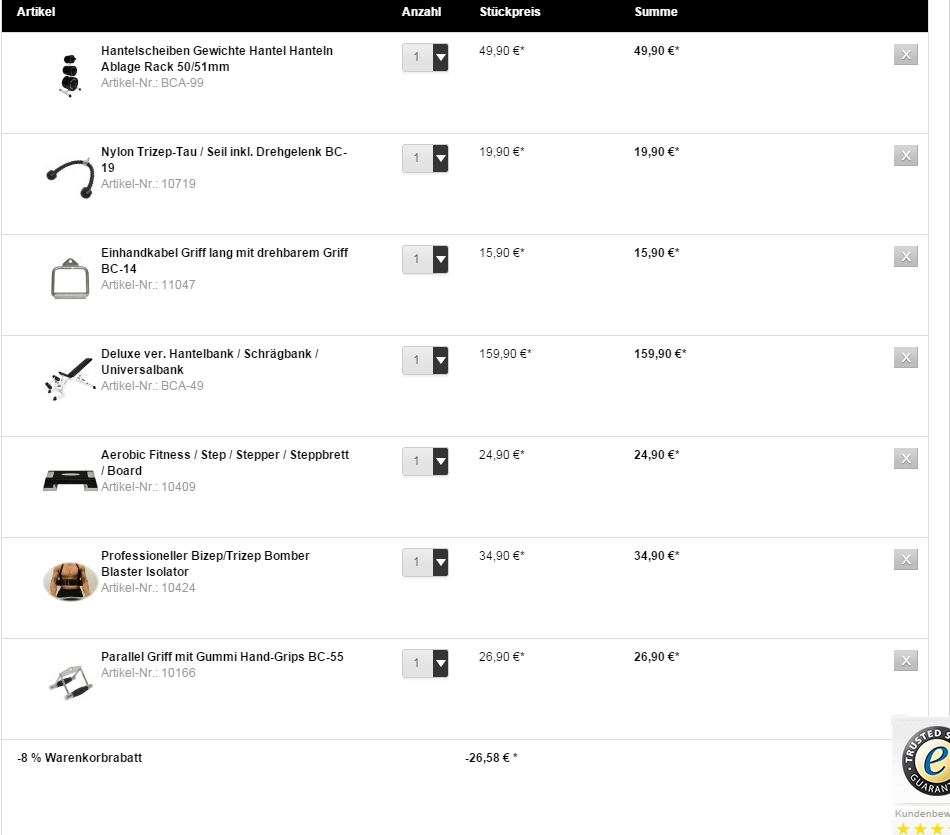950x835 pixels.
Task: Open the Trusted Shops guarantee badge
Action: 926,760
